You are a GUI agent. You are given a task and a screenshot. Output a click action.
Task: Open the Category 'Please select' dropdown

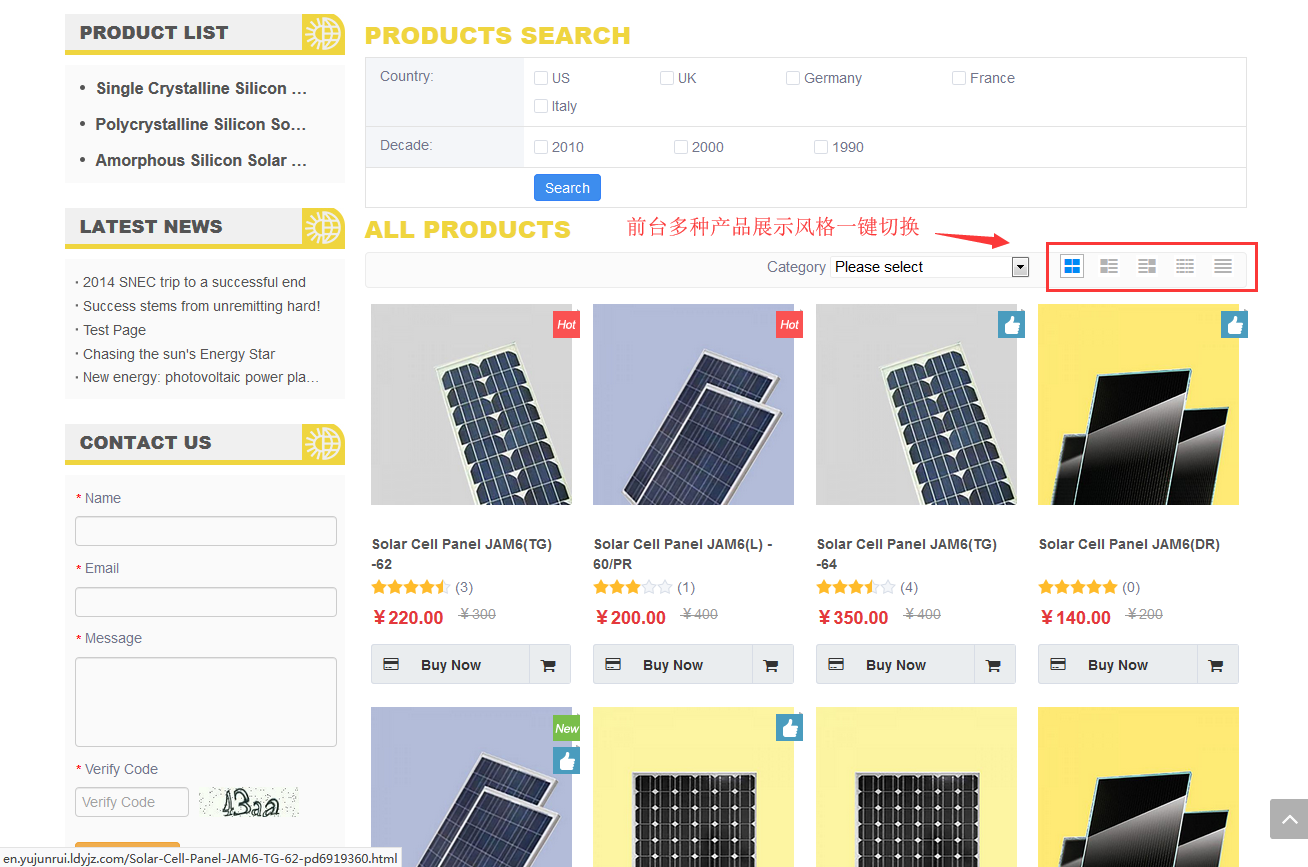[929, 267]
